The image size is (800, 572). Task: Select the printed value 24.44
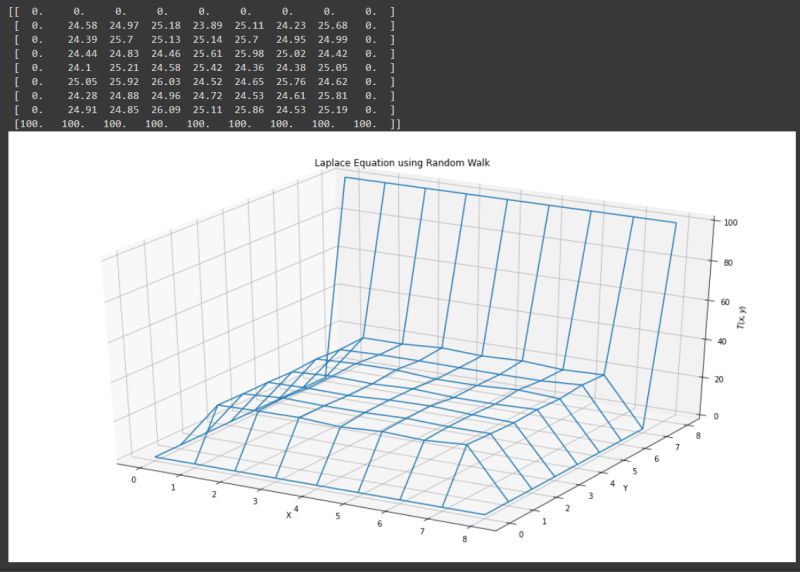pyautogui.click(x=82, y=54)
